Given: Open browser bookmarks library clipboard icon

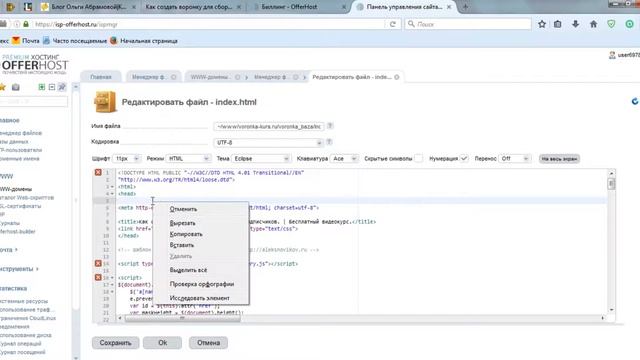Looking at the screenshot, I should [x=558, y=24].
